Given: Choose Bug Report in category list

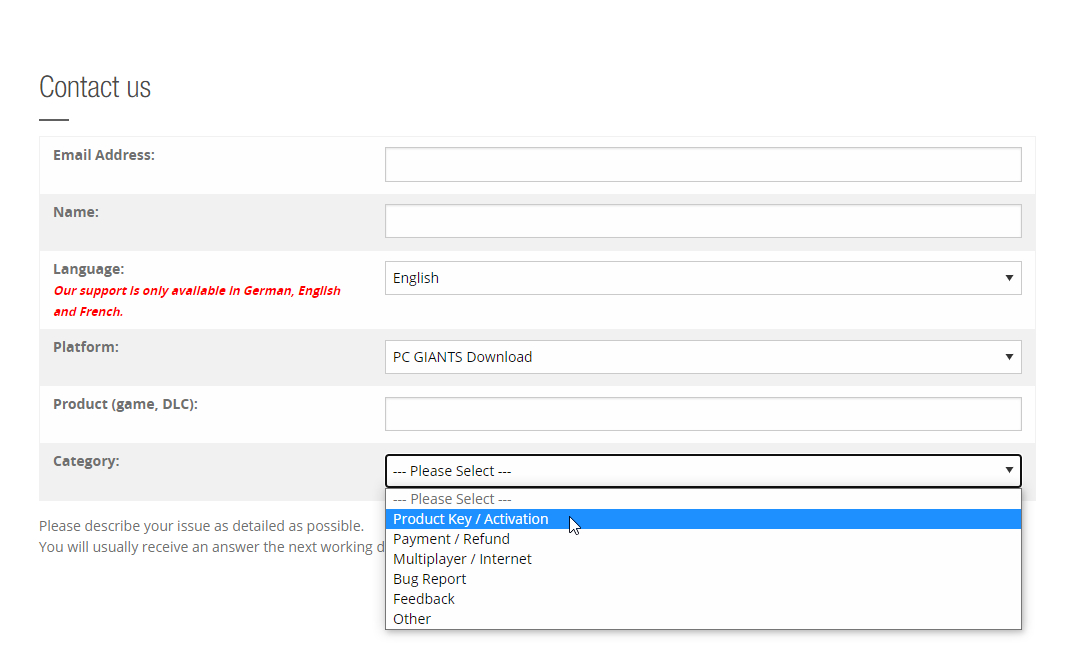Looking at the screenshot, I should [429, 579].
